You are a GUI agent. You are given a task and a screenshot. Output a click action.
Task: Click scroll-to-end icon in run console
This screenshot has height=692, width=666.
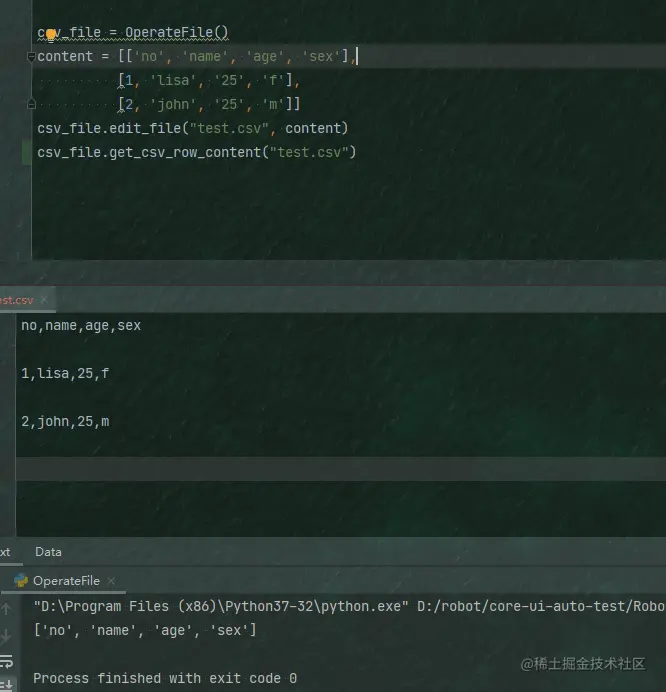coord(7,685)
